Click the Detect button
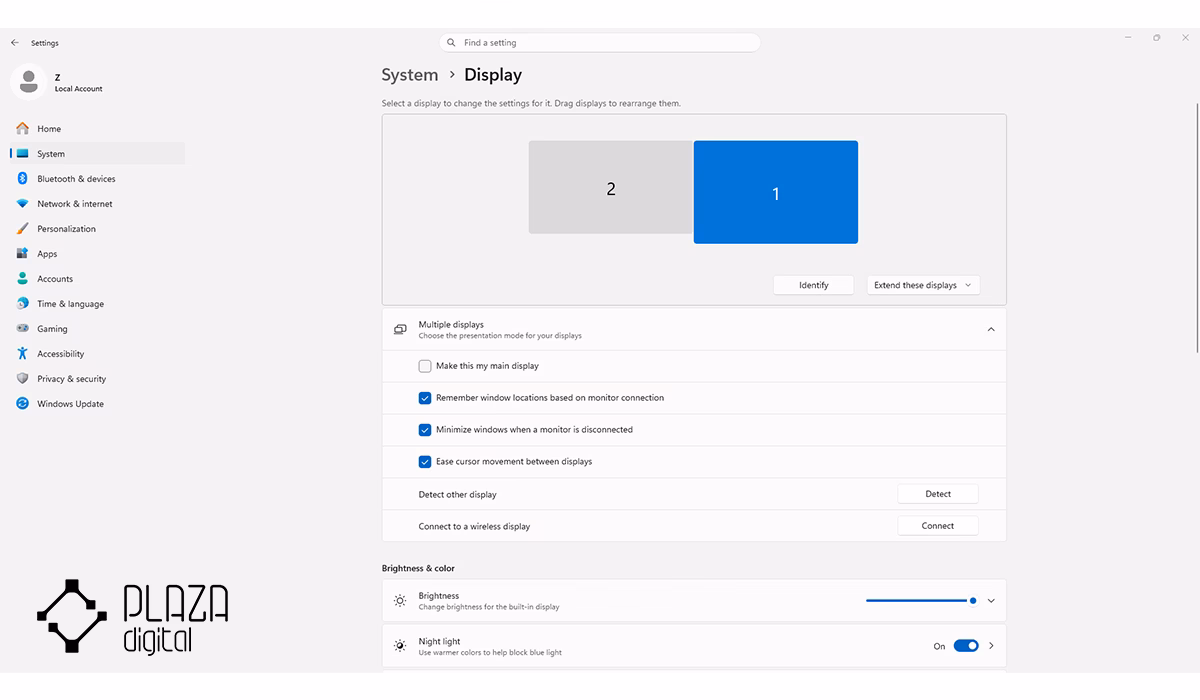1200x700 pixels. [938, 494]
